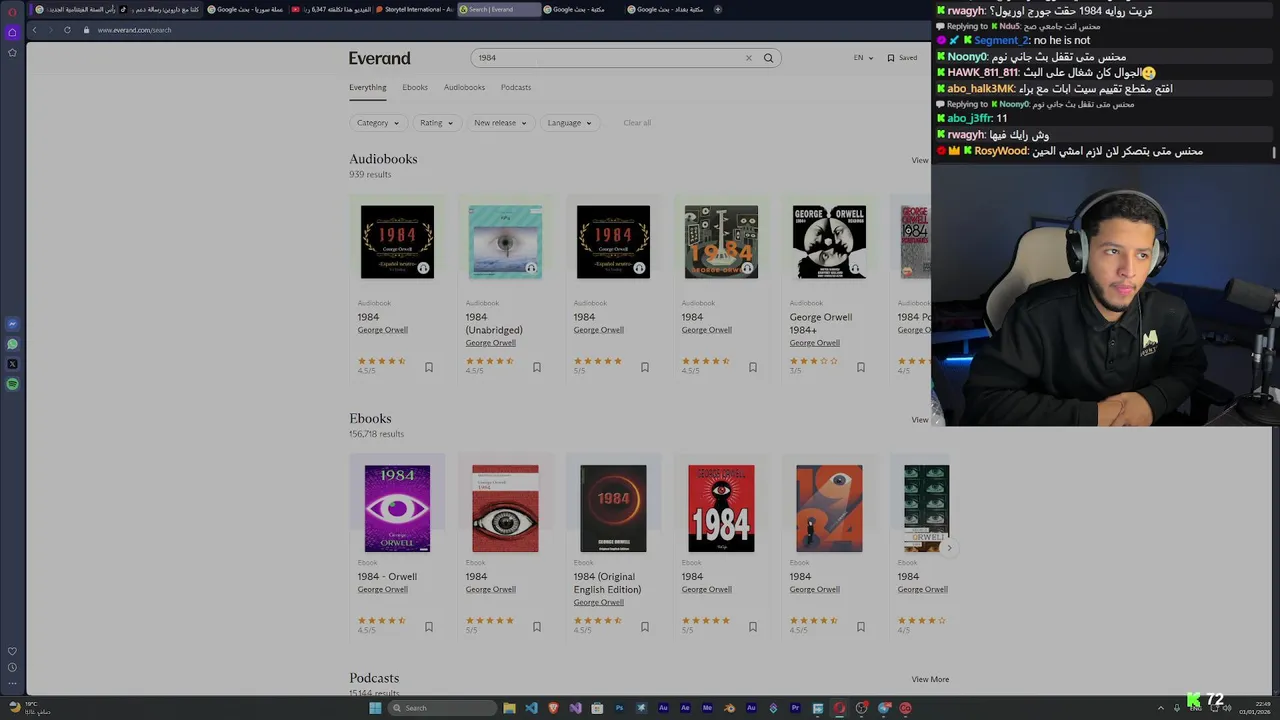Open Blender from the taskbar
1280x720 pixels.
pos(729,708)
